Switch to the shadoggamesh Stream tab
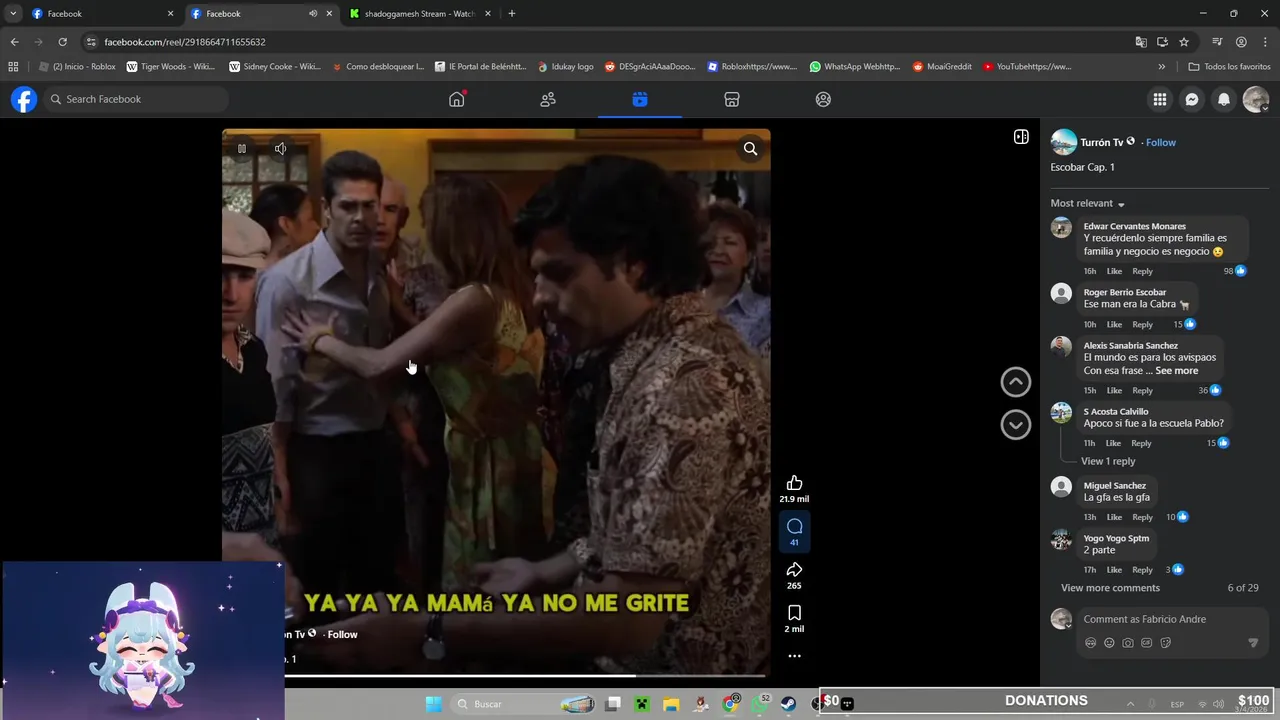The height and width of the screenshot is (720, 1280). click(x=420, y=14)
